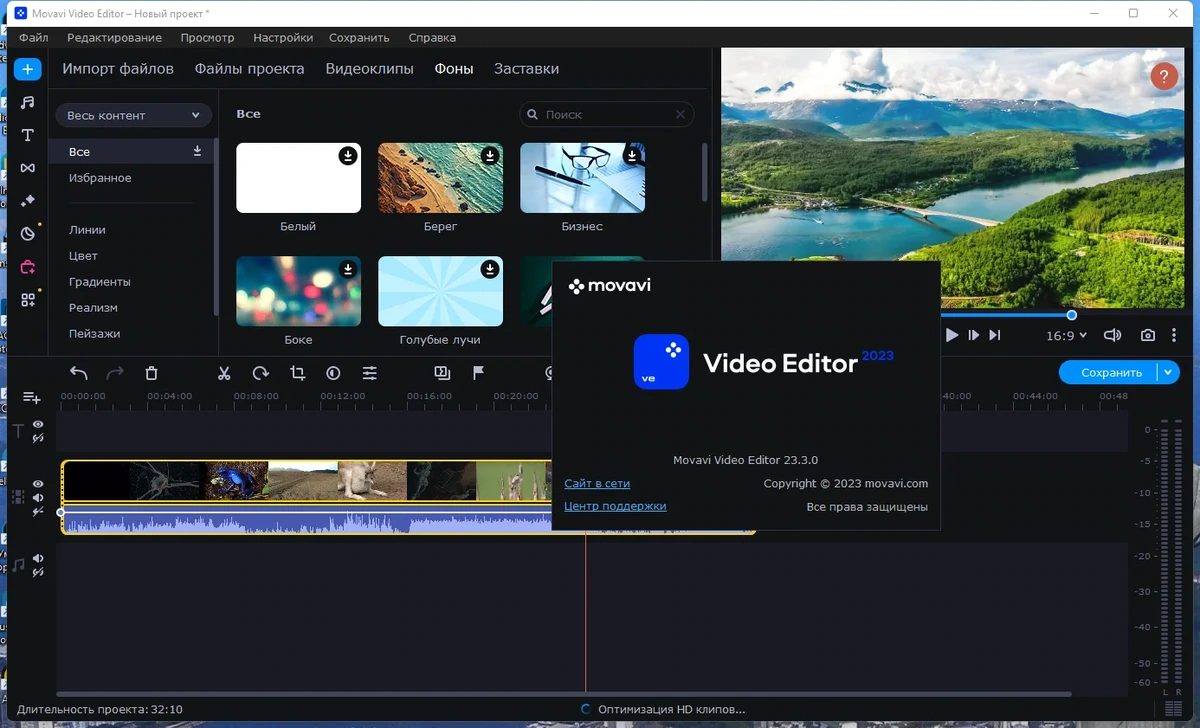Select the Голубые лучи thumbnail
This screenshot has height=728, width=1200.
click(440, 292)
